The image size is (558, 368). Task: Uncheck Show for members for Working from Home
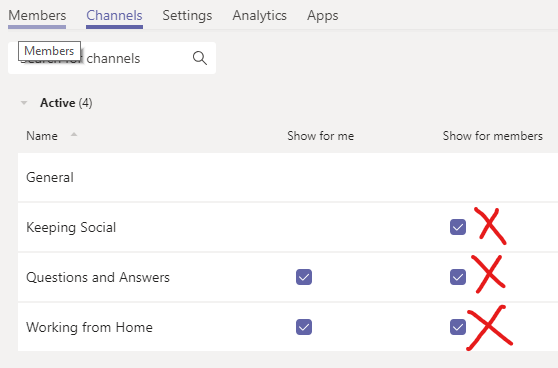pyautogui.click(x=458, y=327)
